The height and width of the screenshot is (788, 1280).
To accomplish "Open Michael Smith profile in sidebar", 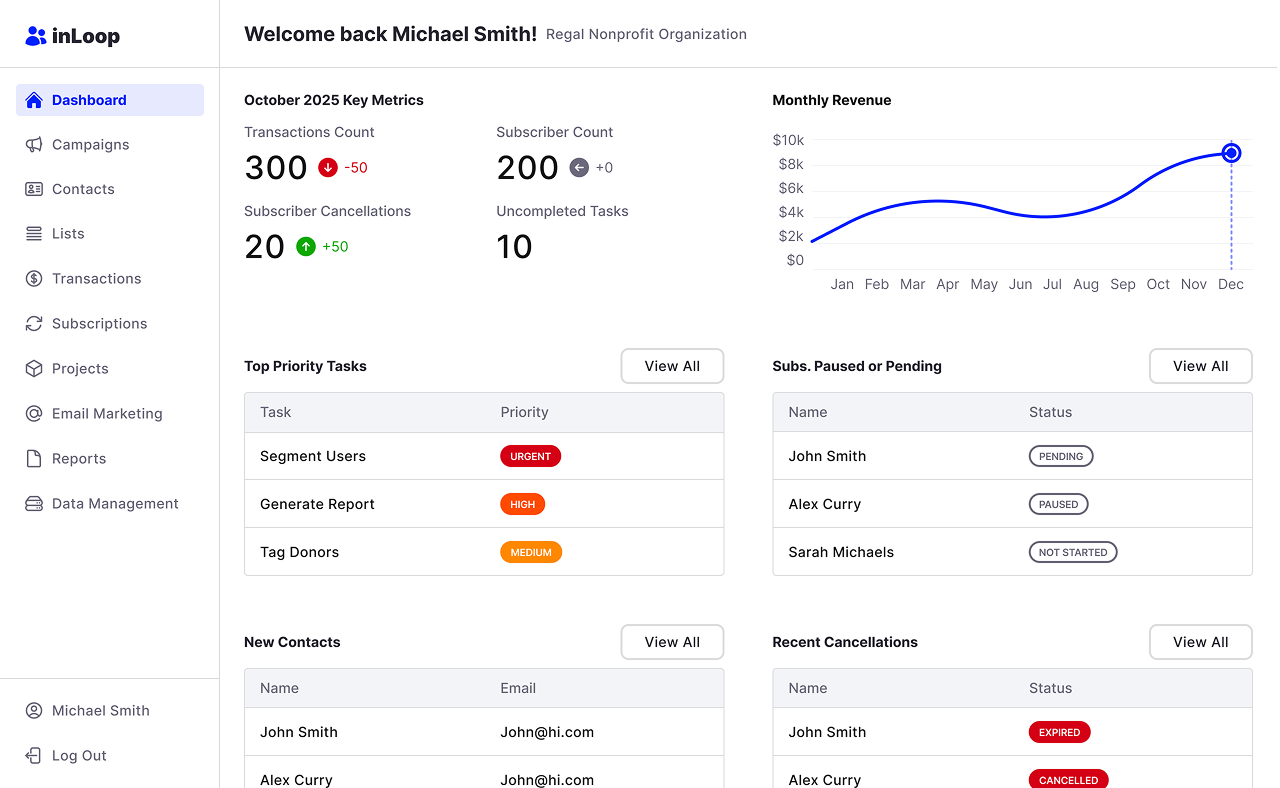I will click(100, 711).
